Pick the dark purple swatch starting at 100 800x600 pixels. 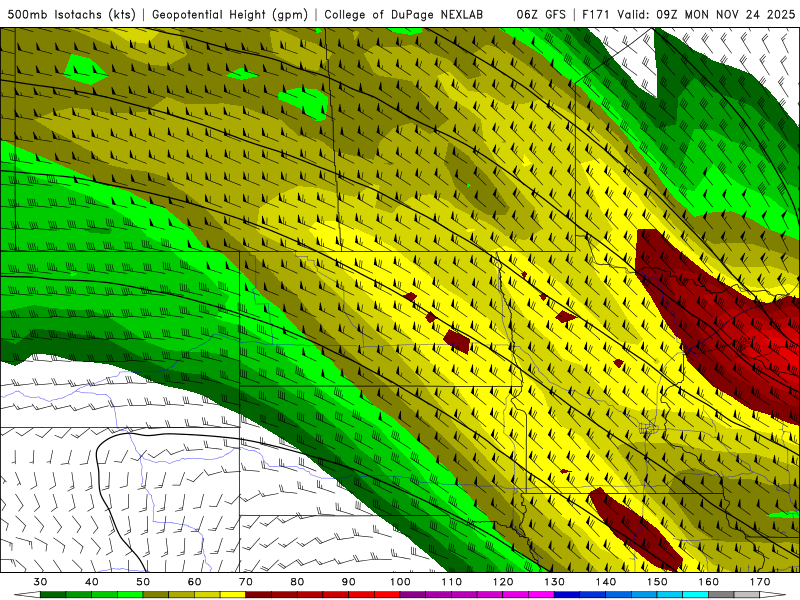(x=413, y=595)
